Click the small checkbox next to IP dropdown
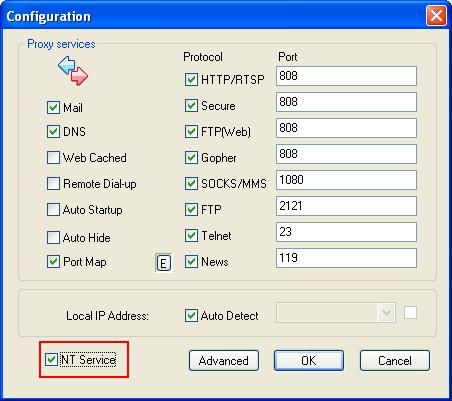Viewport: 452px width, 401px height. click(410, 313)
